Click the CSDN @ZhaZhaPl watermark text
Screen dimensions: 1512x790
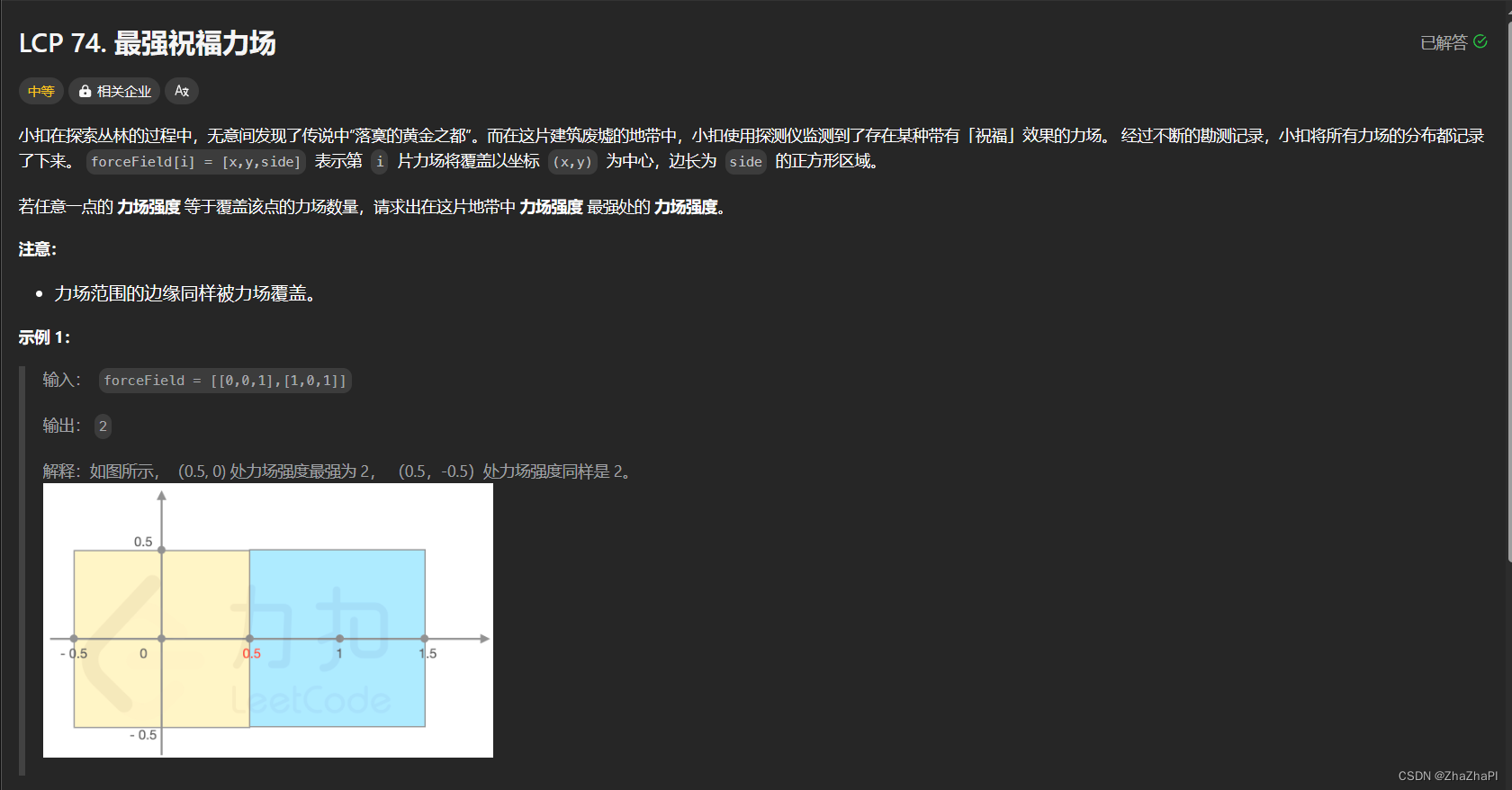[1448, 776]
